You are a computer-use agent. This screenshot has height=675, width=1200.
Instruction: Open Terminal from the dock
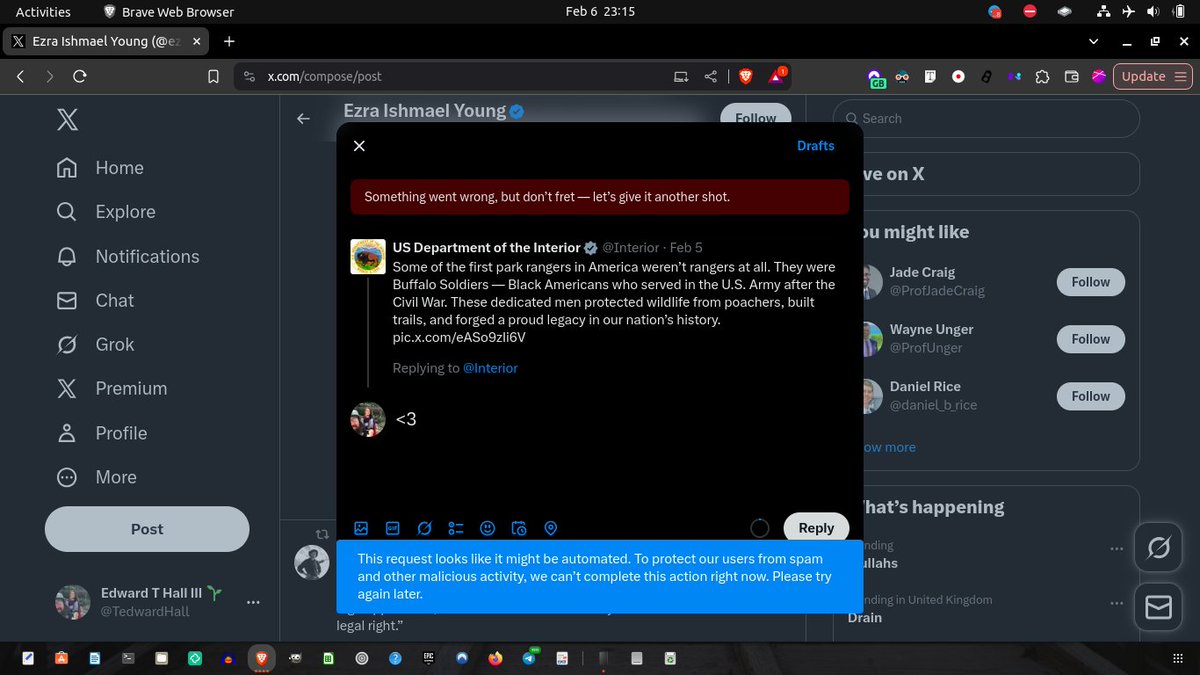(x=127, y=658)
